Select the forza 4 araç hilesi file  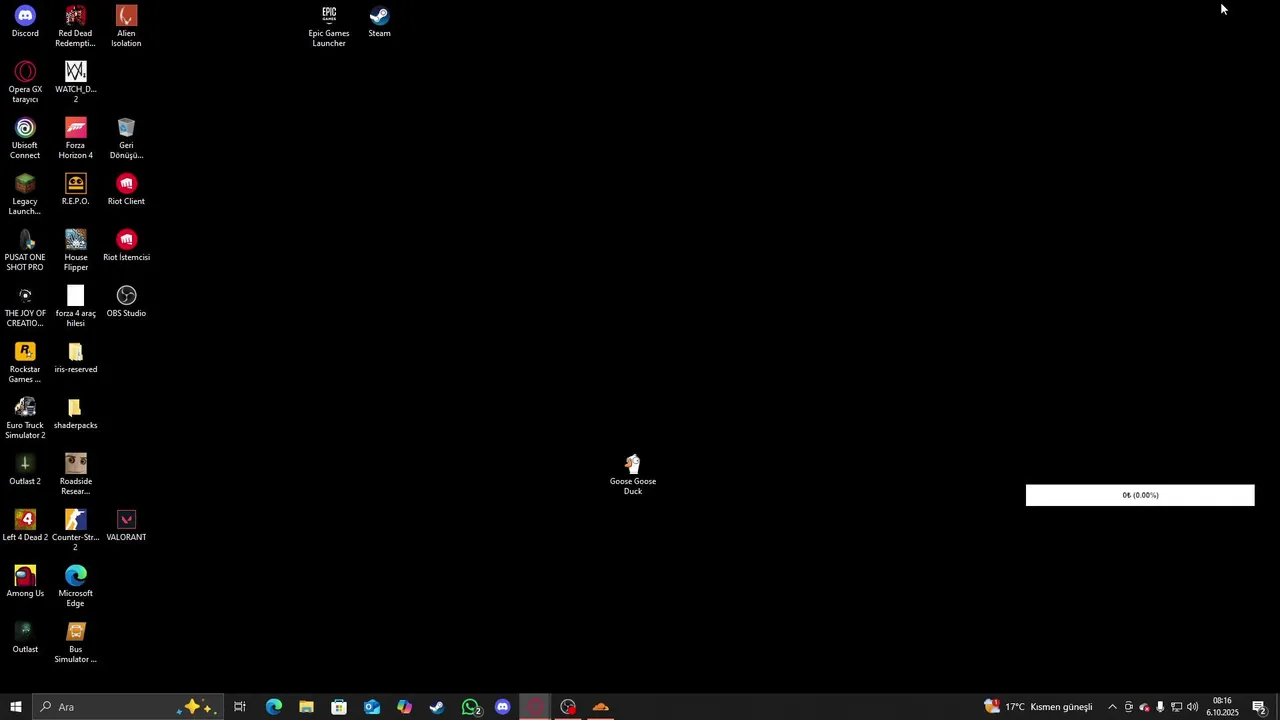[75, 307]
